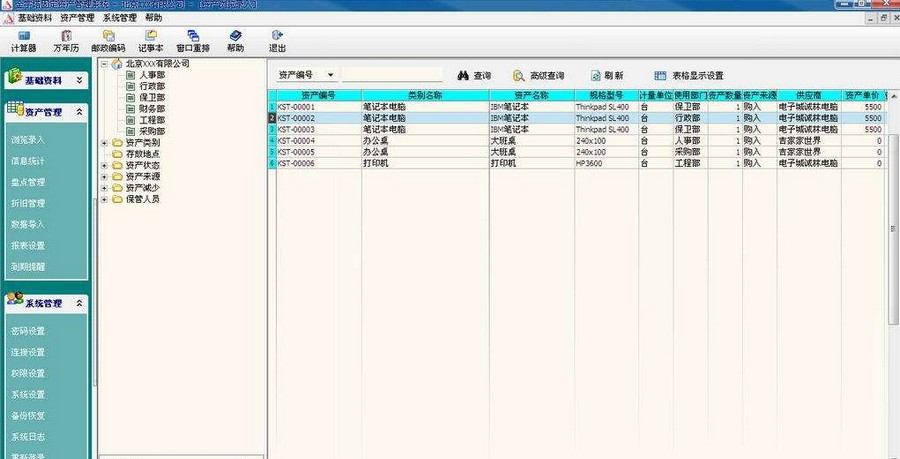This screenshot has height=459, width=900.
Task: Click the 刷新 refresh icon
Action: [596, 76]
